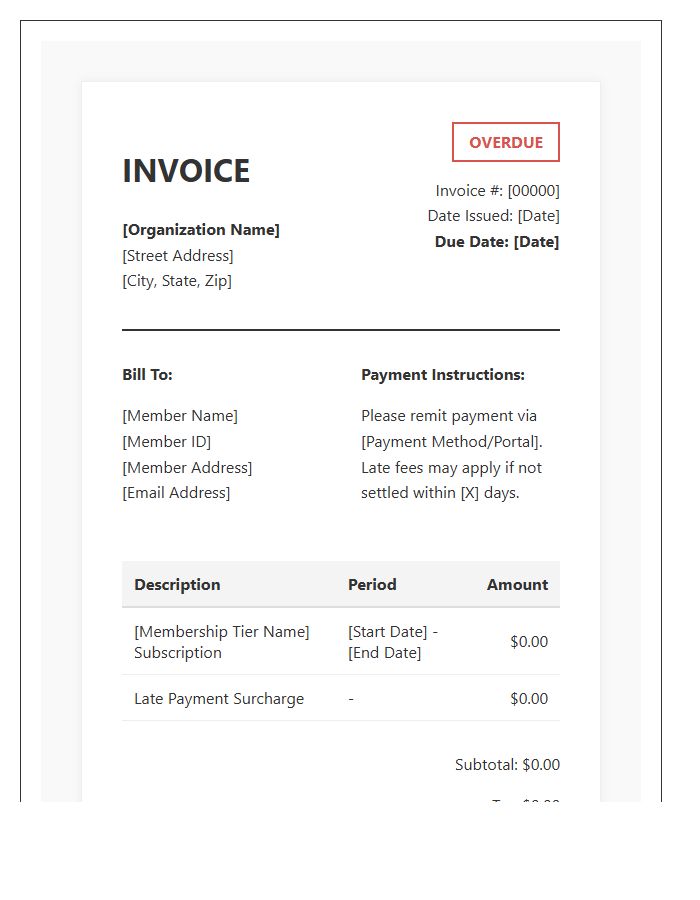Click the Subscription row's $0.00 amount
This screenshot has width=700, height=900.
[529, 642]
